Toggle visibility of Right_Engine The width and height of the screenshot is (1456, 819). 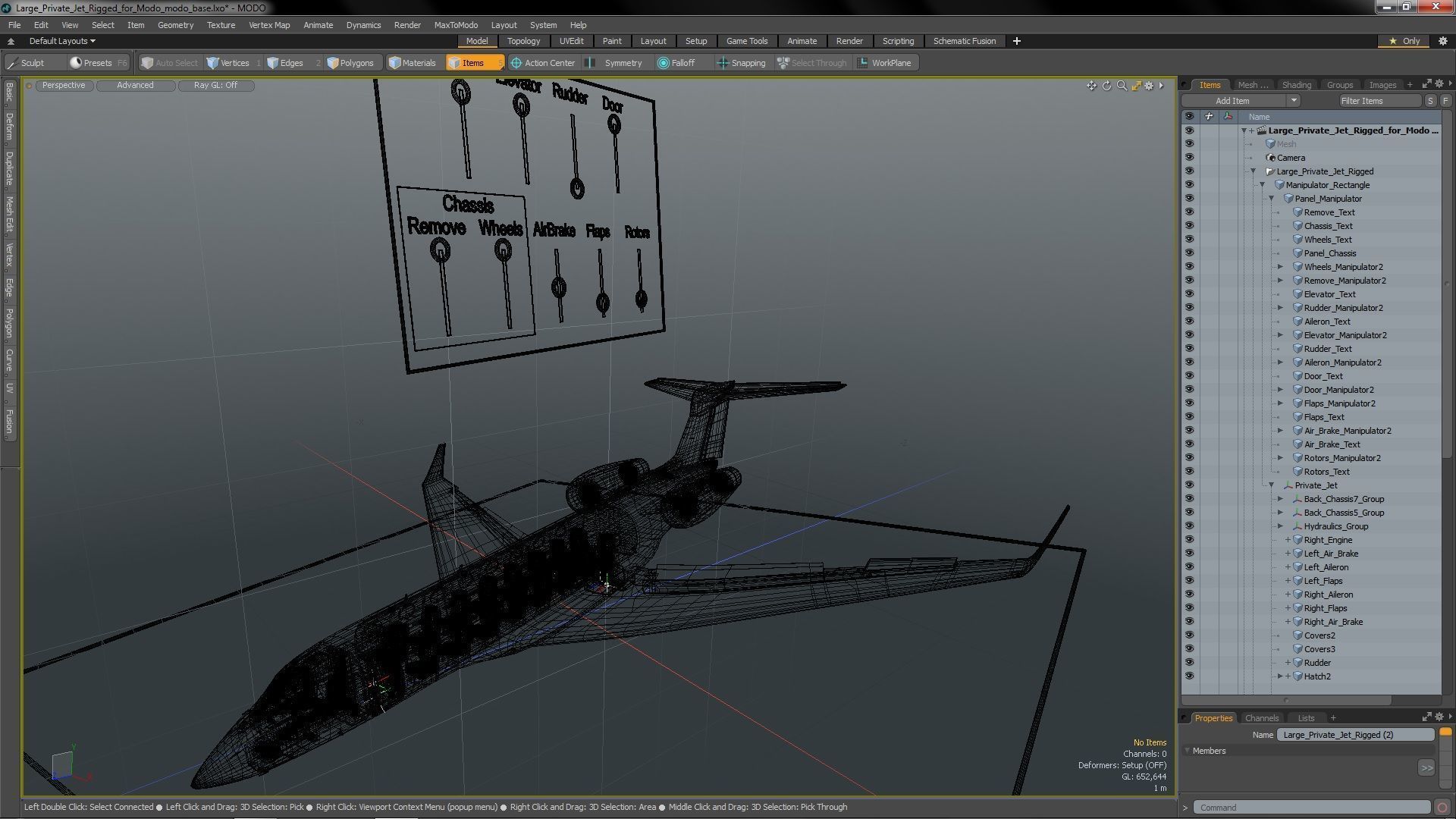(1189, 540)
